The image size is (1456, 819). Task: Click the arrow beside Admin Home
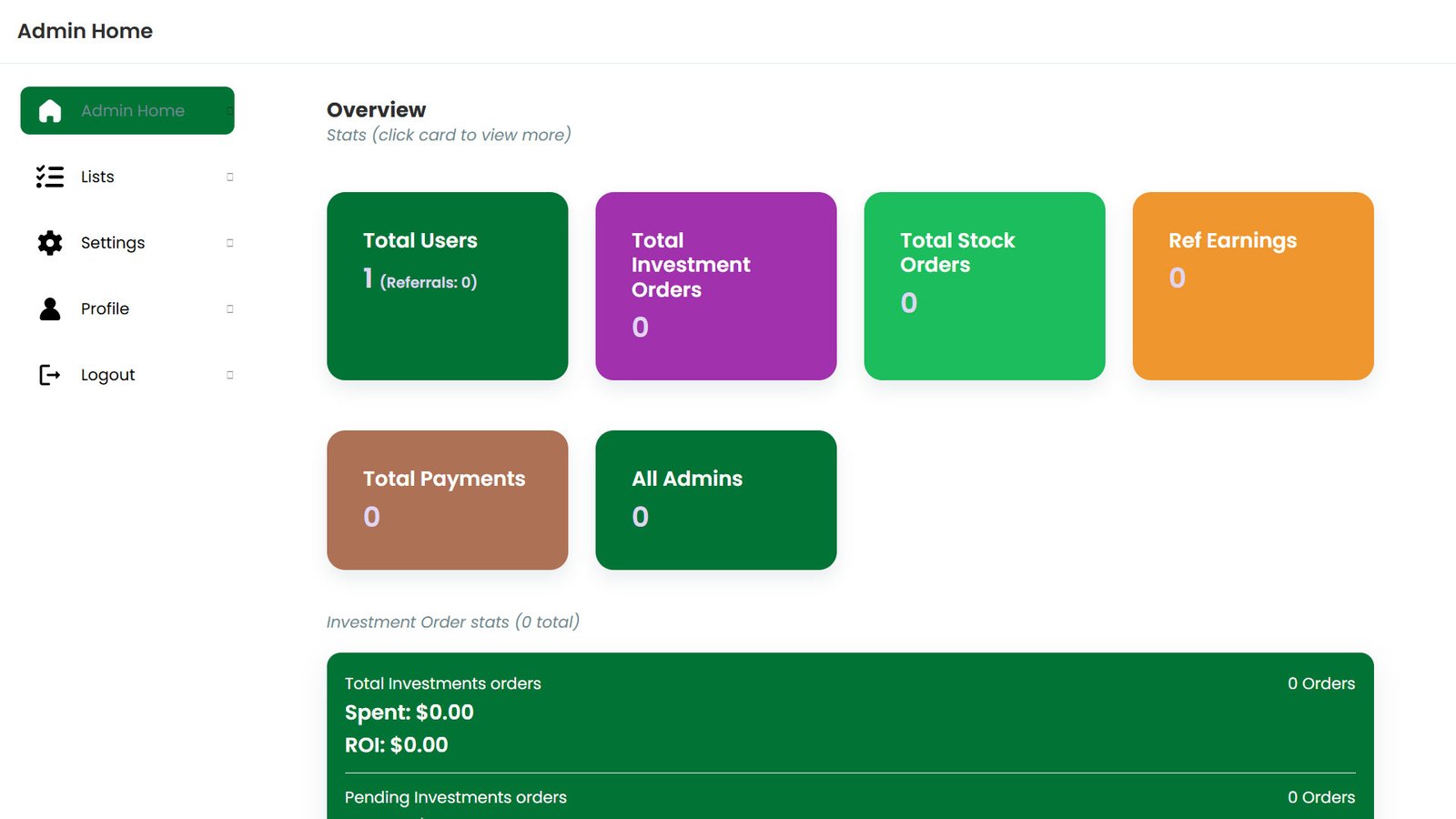tap(230, 111)
